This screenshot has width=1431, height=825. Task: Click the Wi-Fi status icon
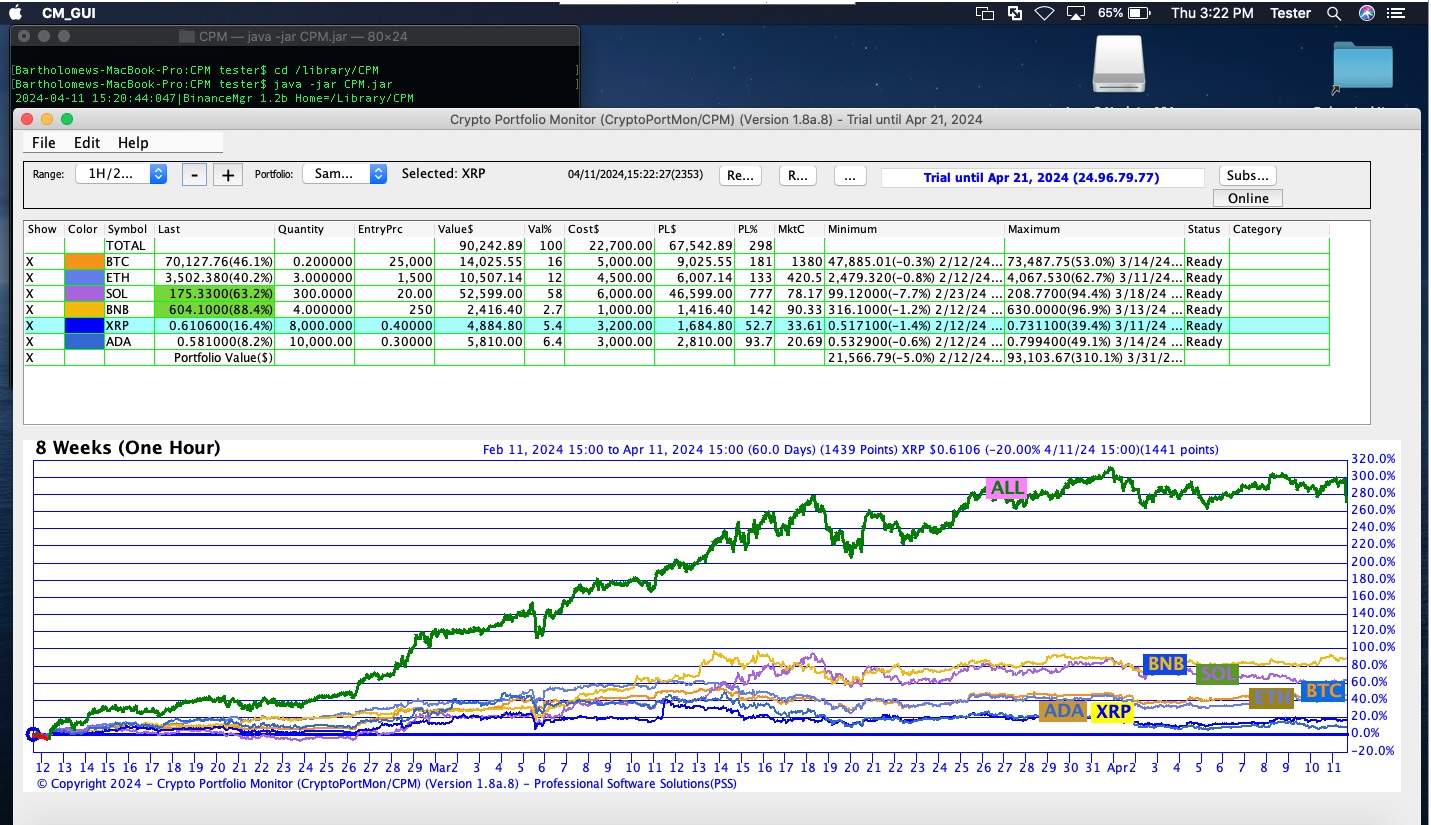pos(1045,13)
